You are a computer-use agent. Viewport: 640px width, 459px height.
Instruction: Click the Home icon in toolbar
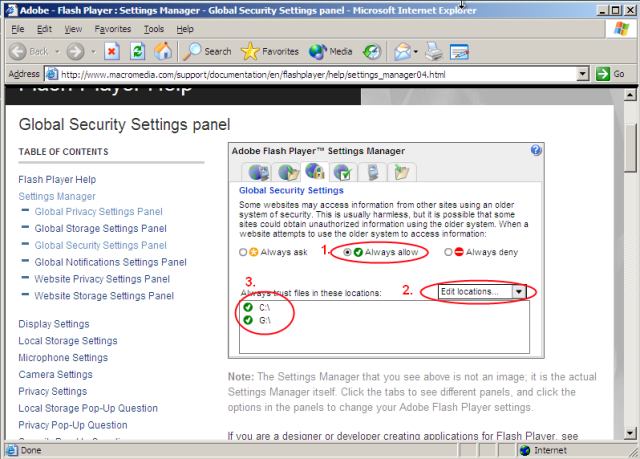(163, 51)
